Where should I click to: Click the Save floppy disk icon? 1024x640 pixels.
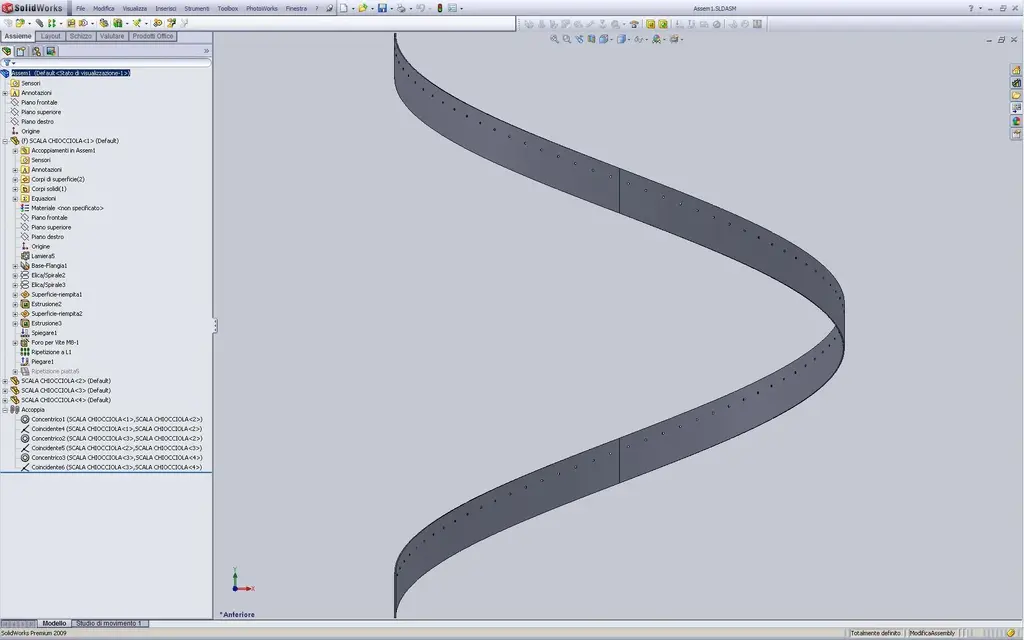pyautogui.click(x=382, y=8)
